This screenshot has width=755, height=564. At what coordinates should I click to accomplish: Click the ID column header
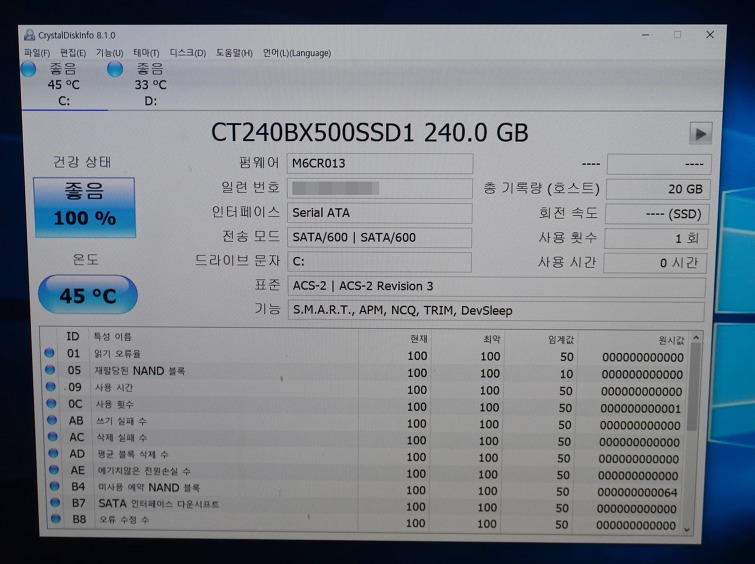point(73,337)
